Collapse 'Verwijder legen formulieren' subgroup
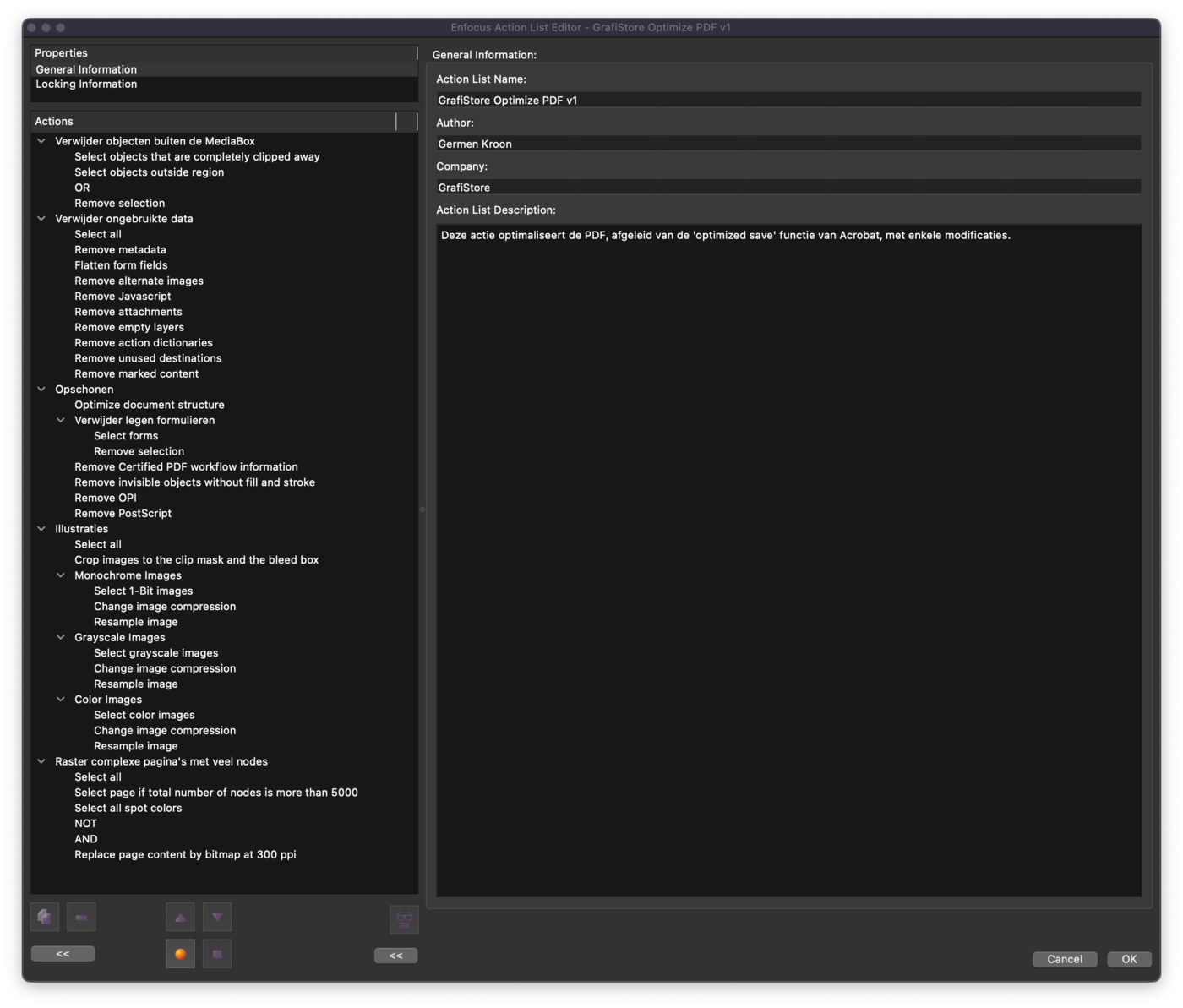The height and width of the screenshot is (1008, 1183). (x=61, y=420)
